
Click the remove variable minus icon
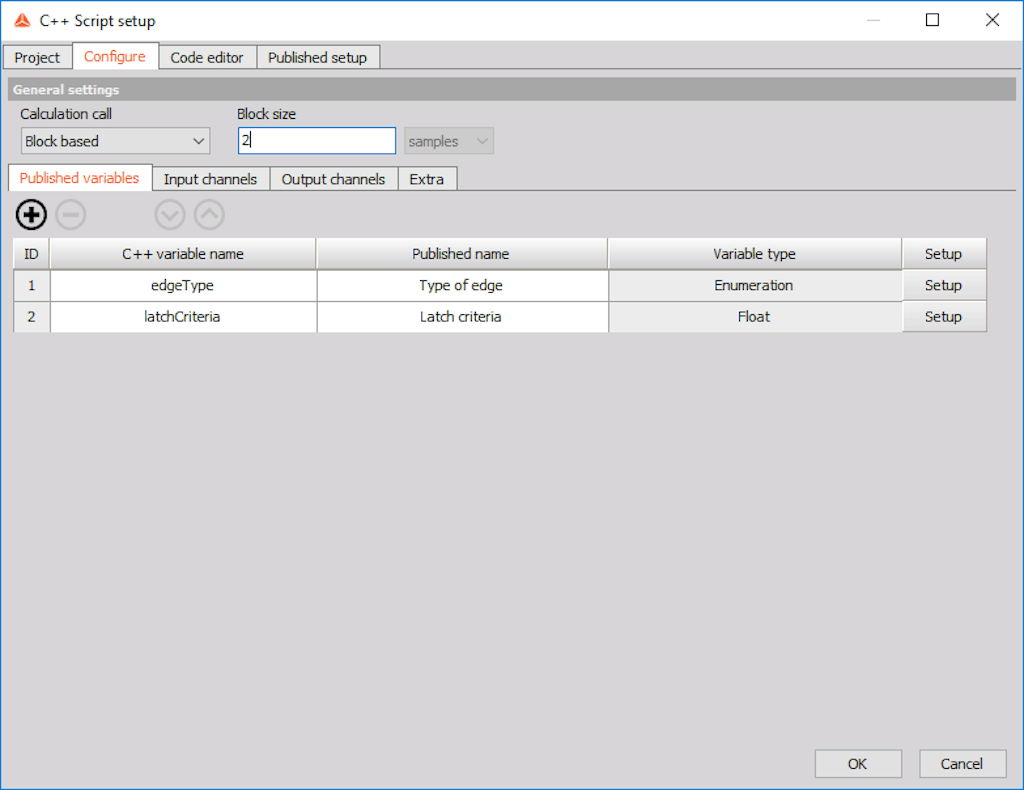click(x=71, y=215)
